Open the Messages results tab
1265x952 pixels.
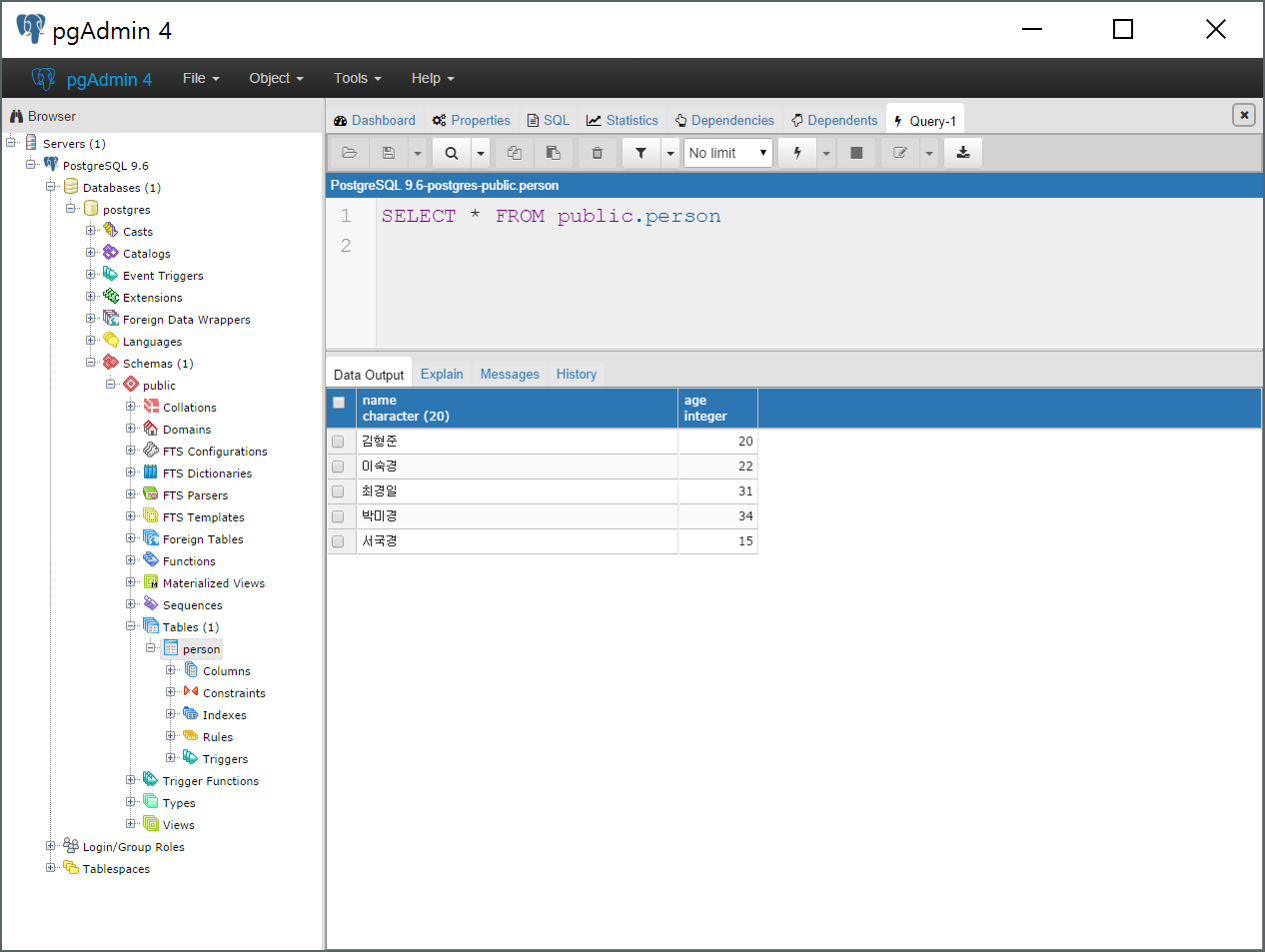(x=510, y=374)
